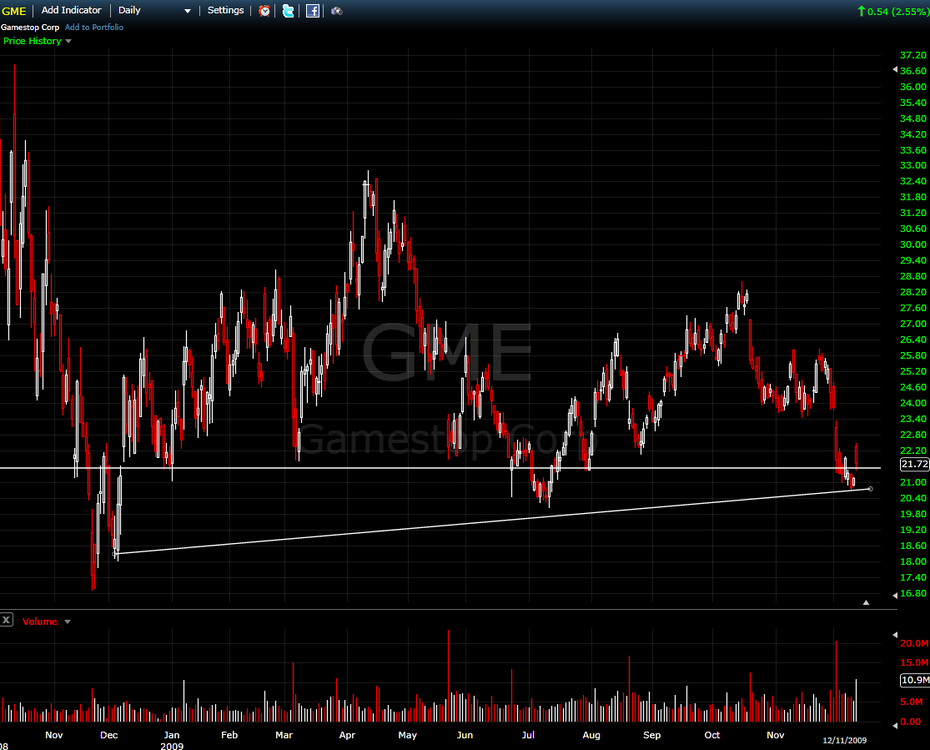Click the 37.20 price axis label
Image resolution: width=930 pixels, height=750 pixels.
913,55
